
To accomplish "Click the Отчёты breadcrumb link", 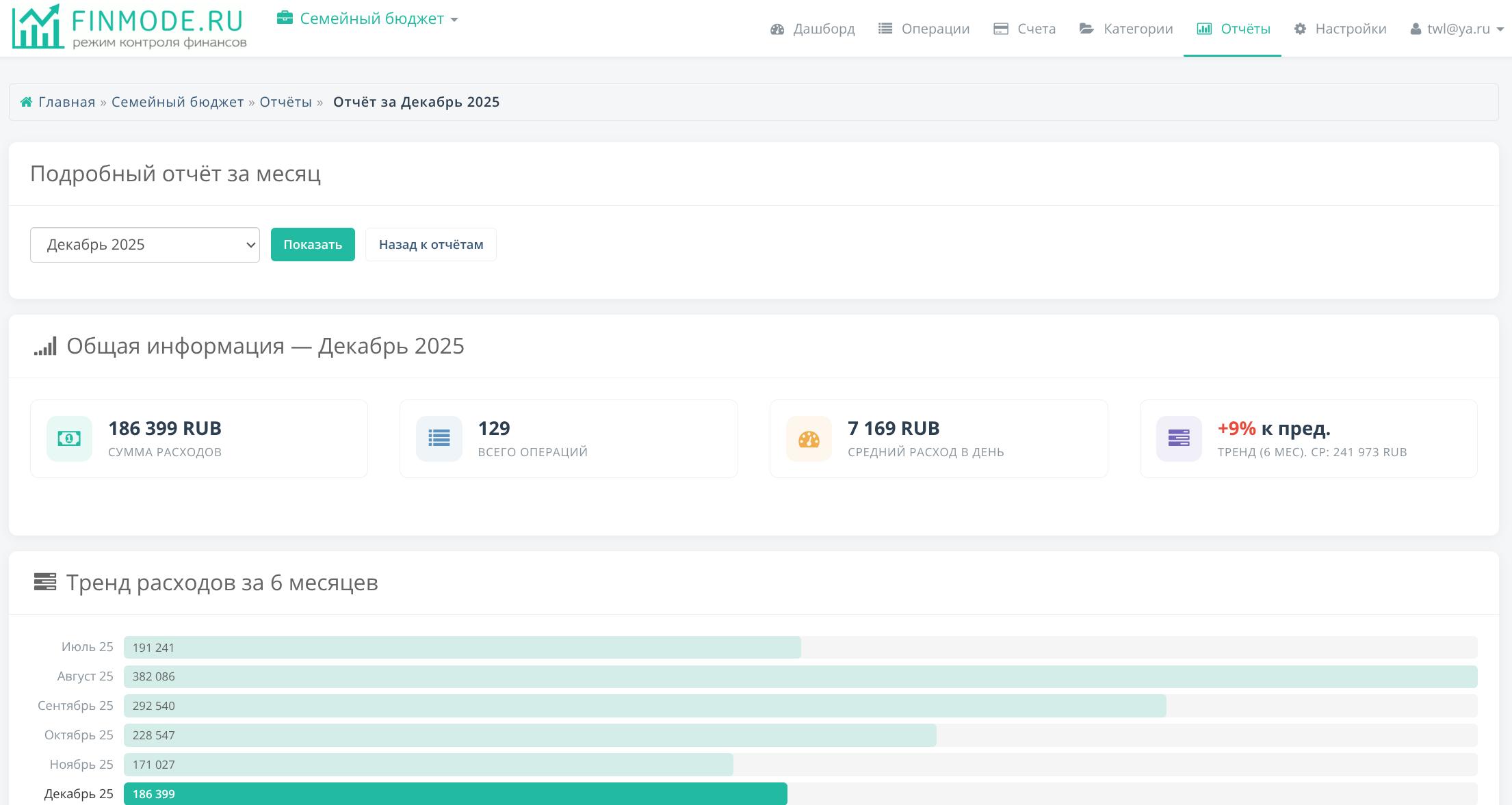I will (285, 103).
